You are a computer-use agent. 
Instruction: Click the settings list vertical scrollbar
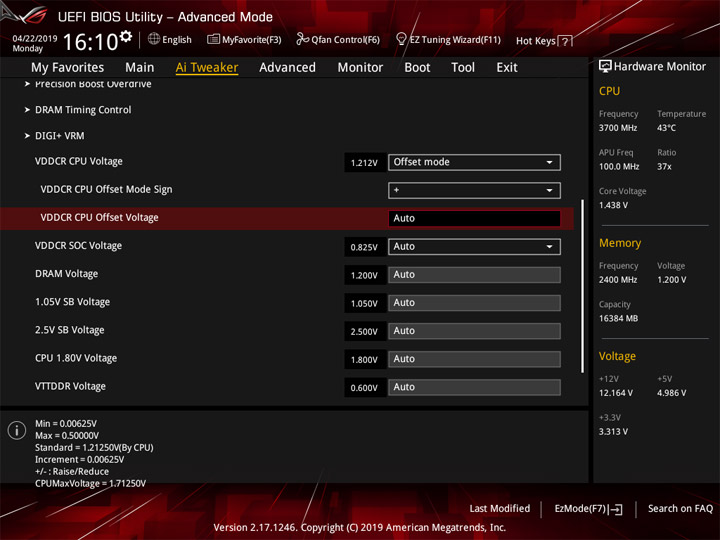click(583, 286)
